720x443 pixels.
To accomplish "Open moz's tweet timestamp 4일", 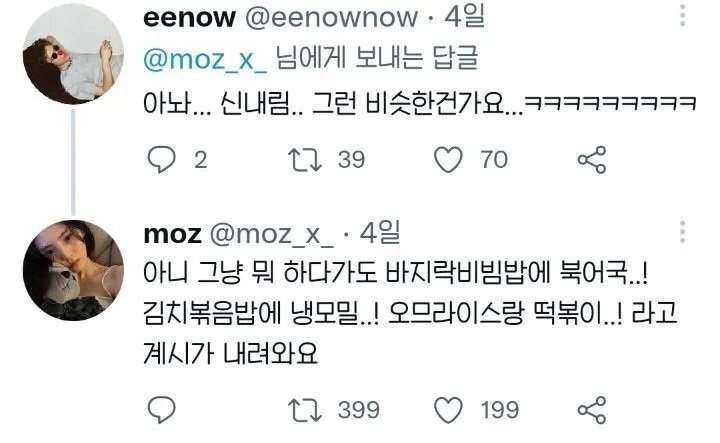I will pyautogui.click(x=380, y=233).
